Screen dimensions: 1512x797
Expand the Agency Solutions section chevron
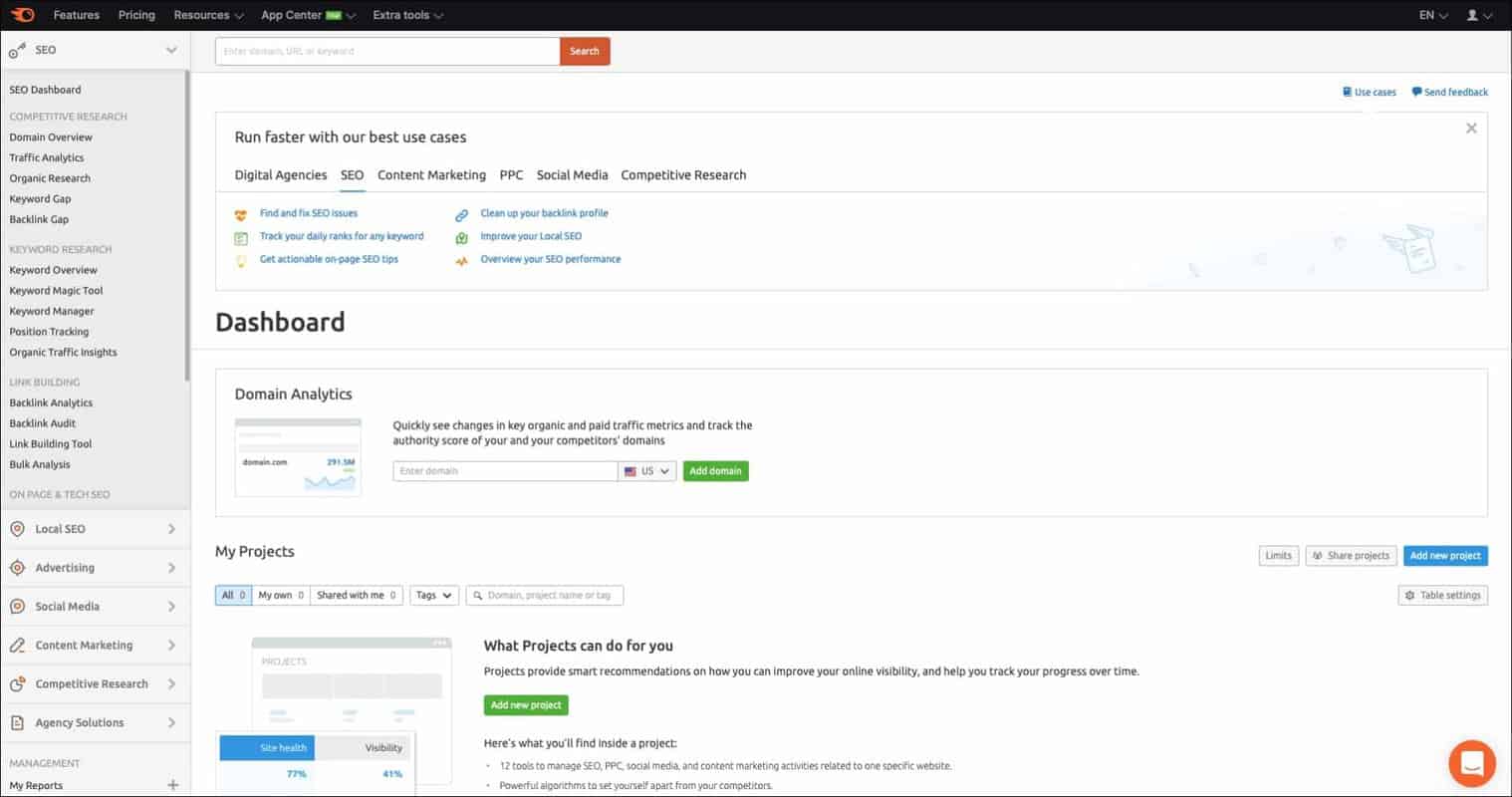pyautogui.click(x=171, y=723)
